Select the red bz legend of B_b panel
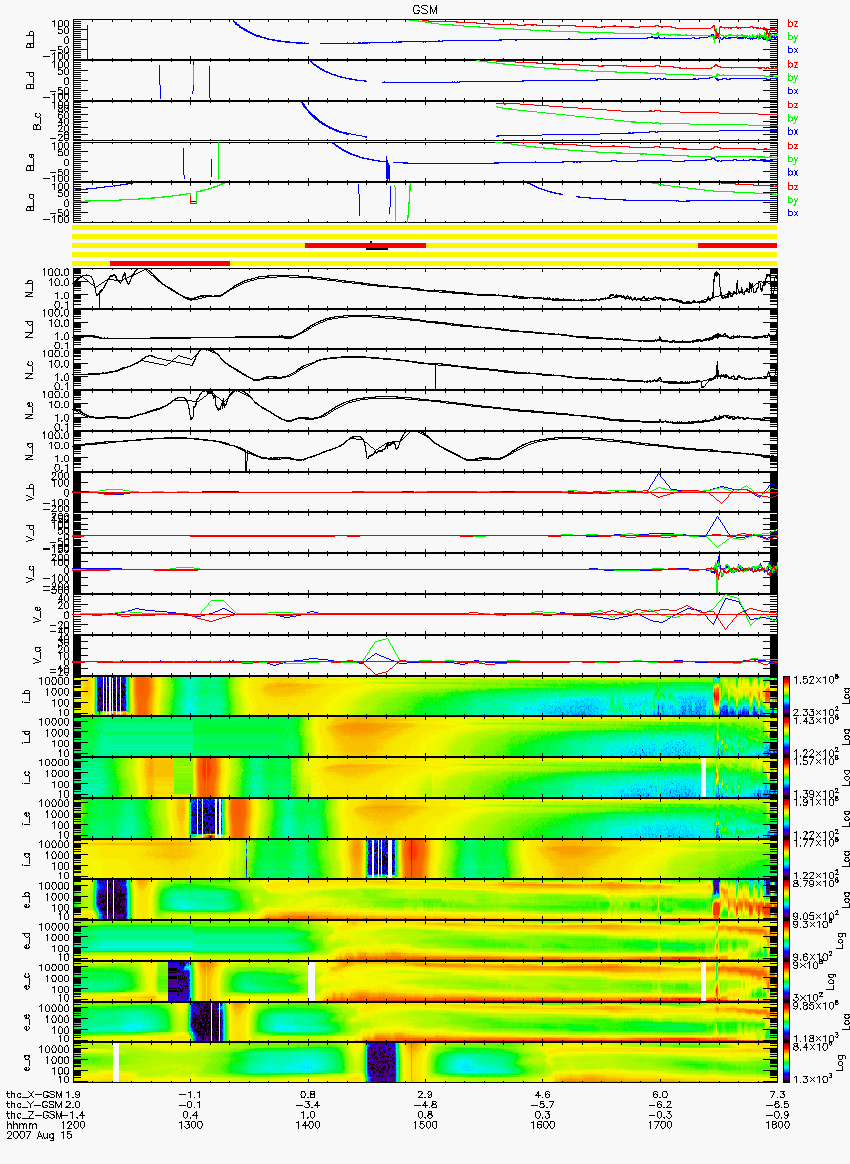Image resolution: width=850 pixels, height=1164 pixels. pos(792,24)
